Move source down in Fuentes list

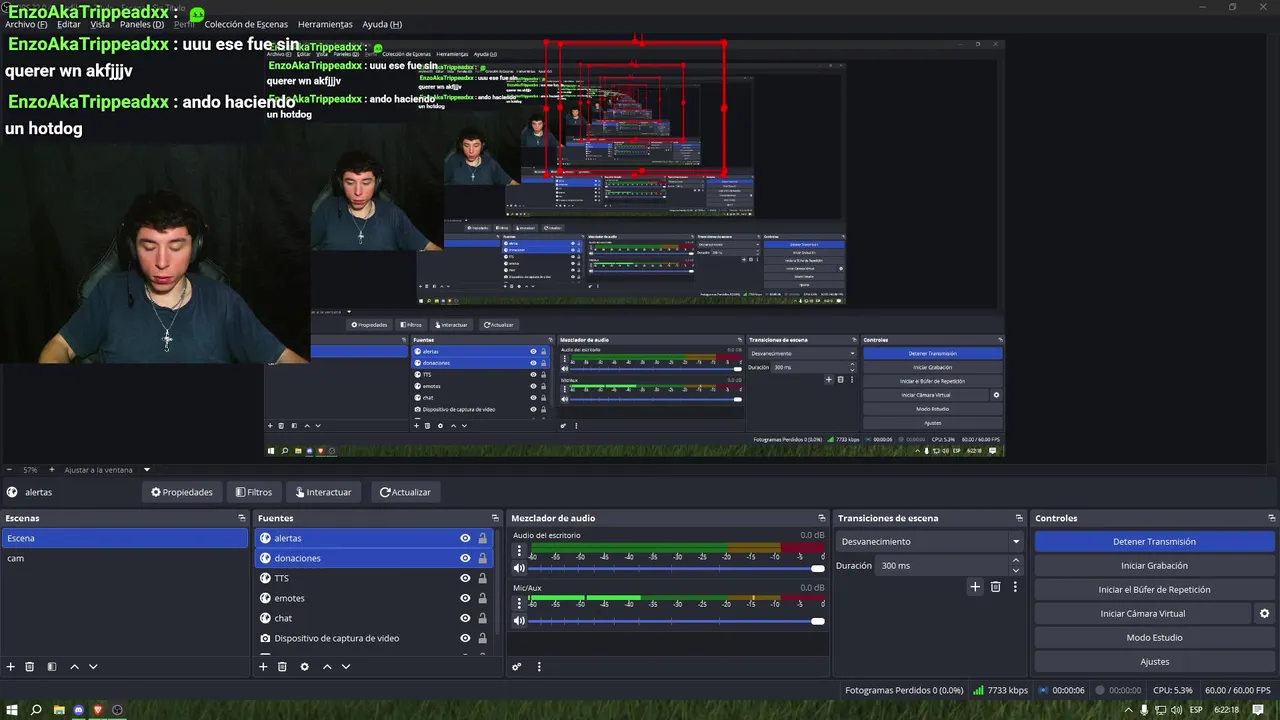point(346,667)
